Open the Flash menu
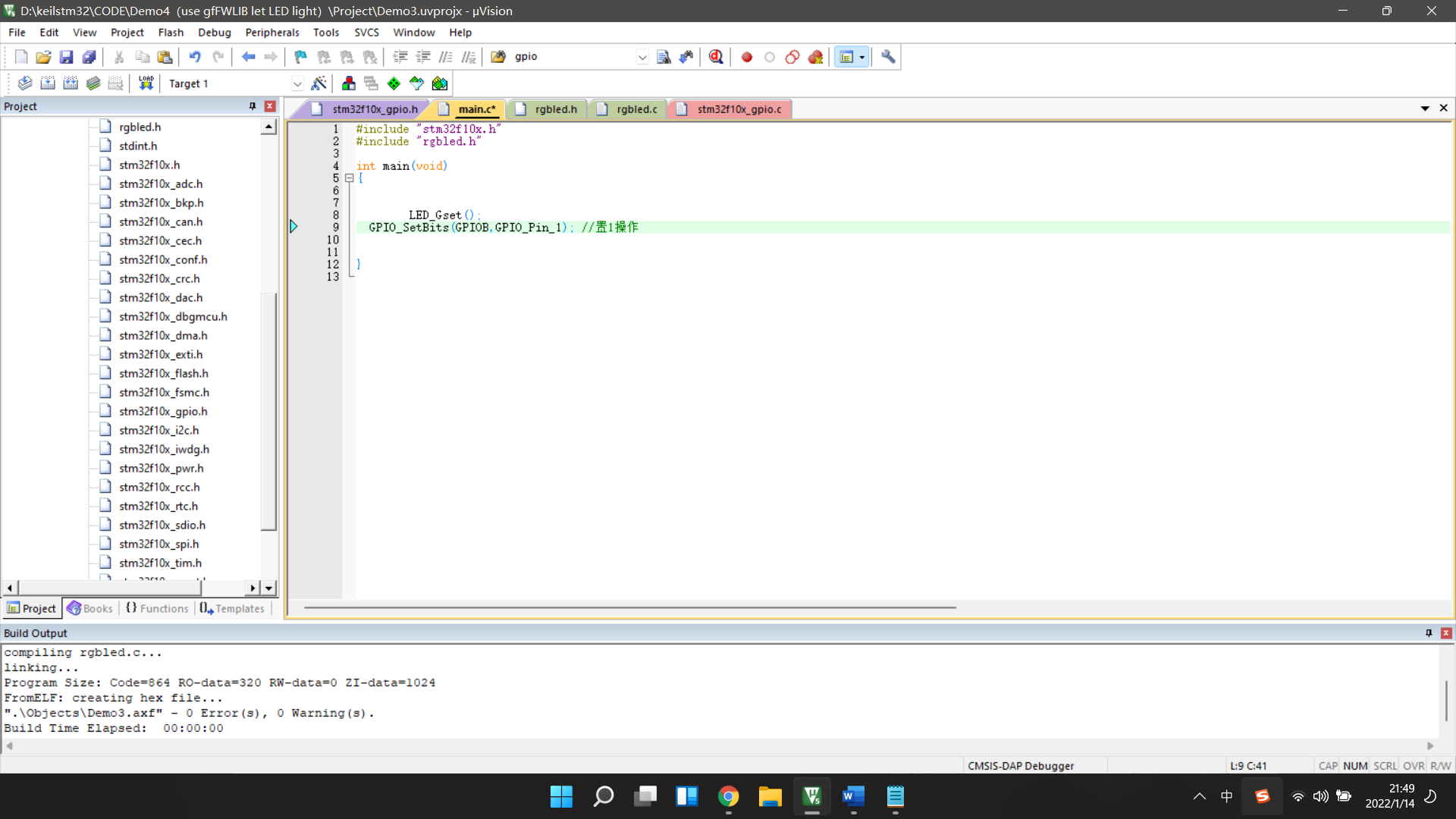 [171, 33]
